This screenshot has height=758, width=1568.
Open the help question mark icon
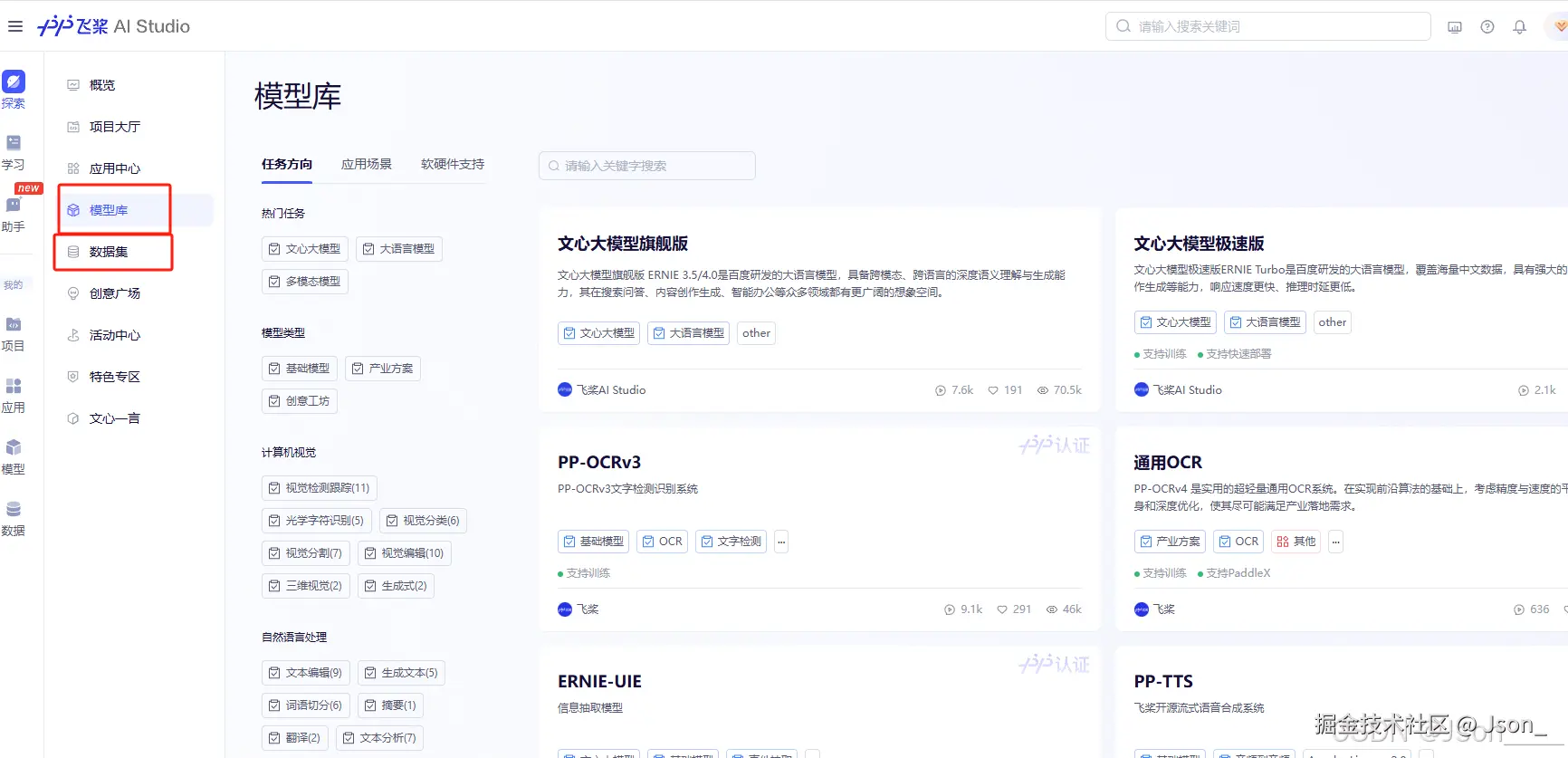click(x=1487, y=27)
